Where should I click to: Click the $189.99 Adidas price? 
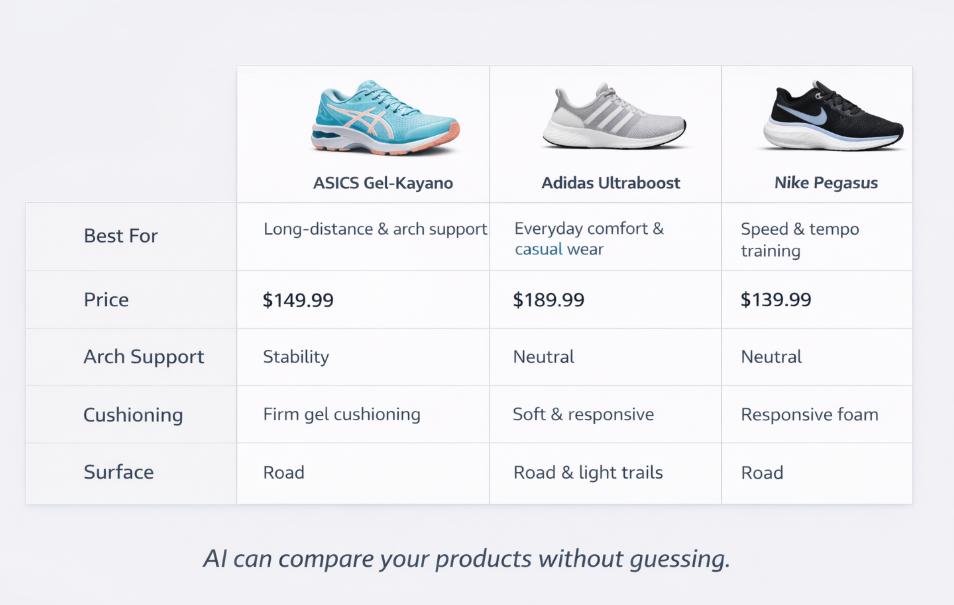tap(549, 300)
